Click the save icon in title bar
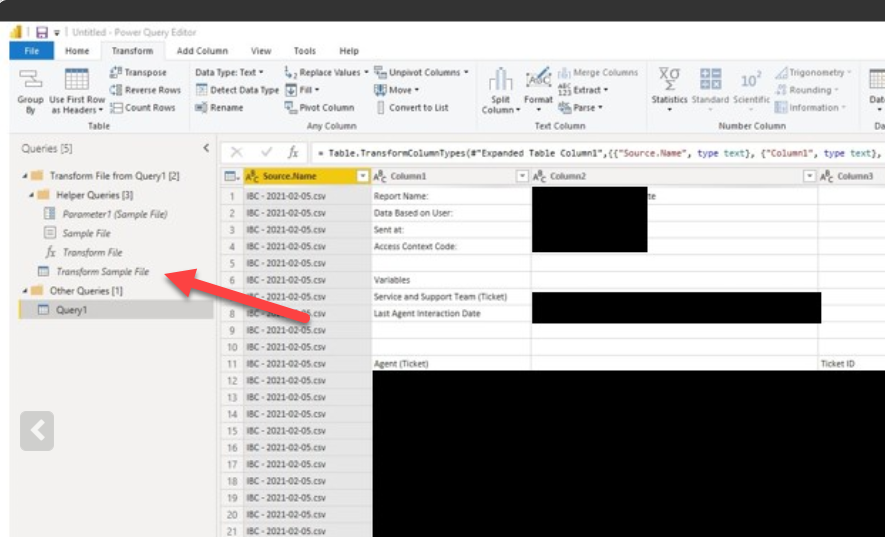Image resolution: width=885 pixels, height=537 pixels. [x=42, y=32]
